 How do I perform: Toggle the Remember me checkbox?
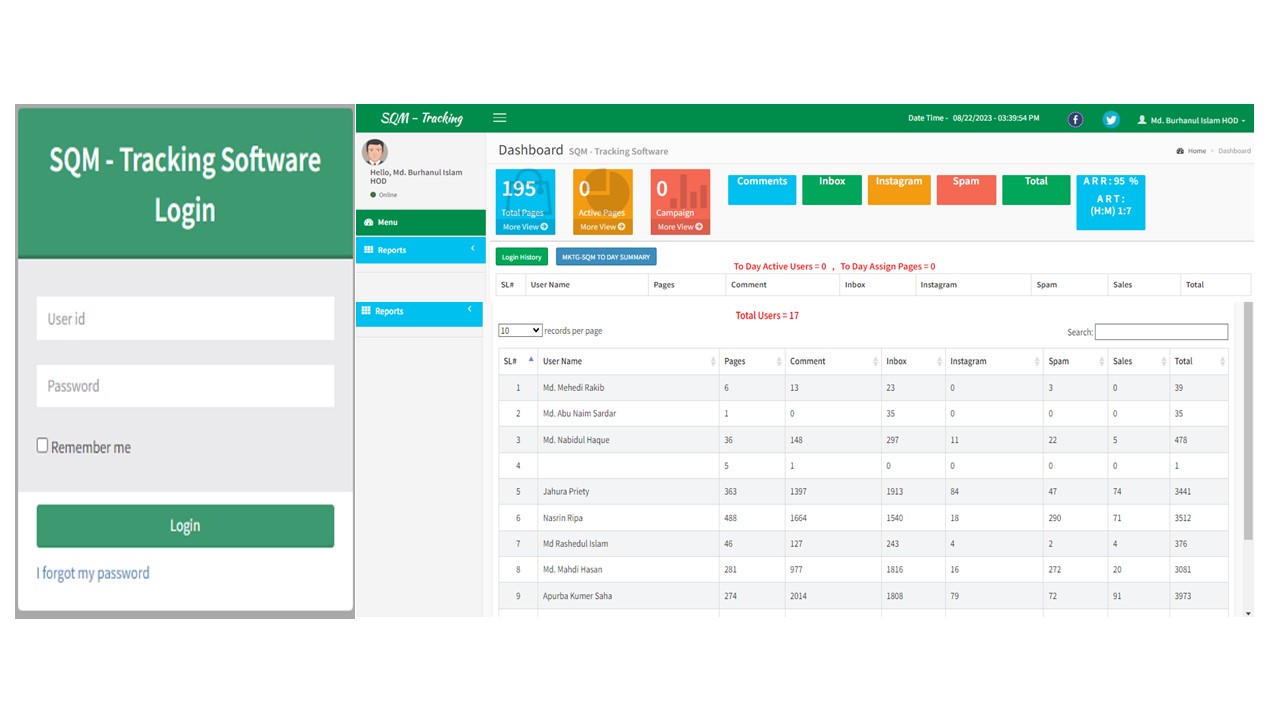pyautogui.click(x=43, y=446)
